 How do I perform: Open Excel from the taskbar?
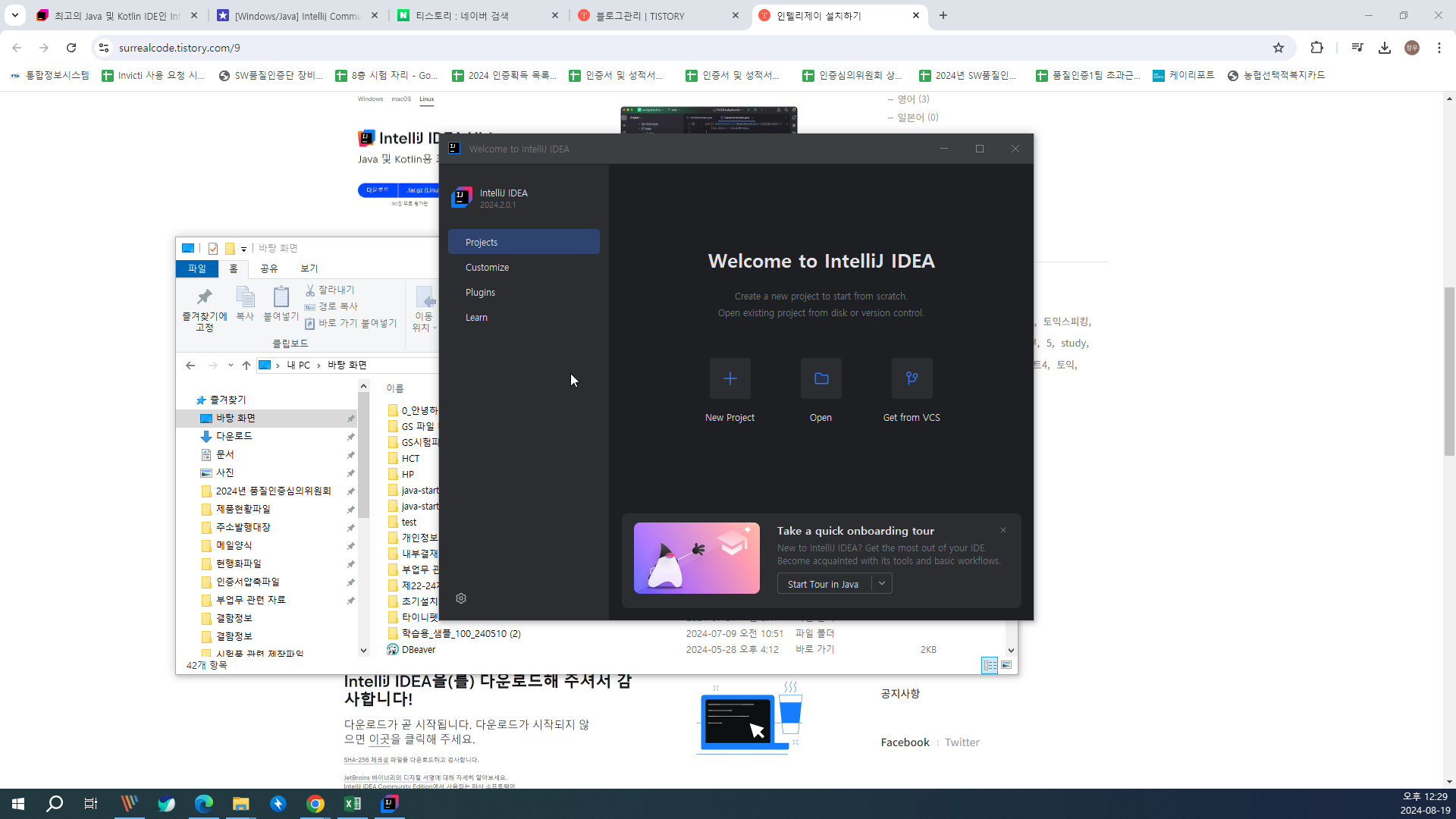click(353, 804)
